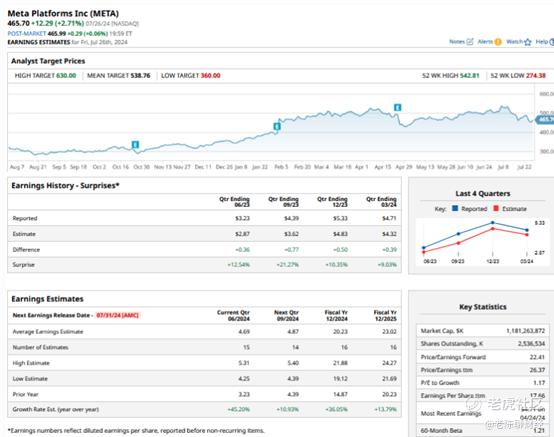This screenshot has height=437, width=554.
Task: Click the current price flag on the chart axis
Action: click(x=545, y=120)
